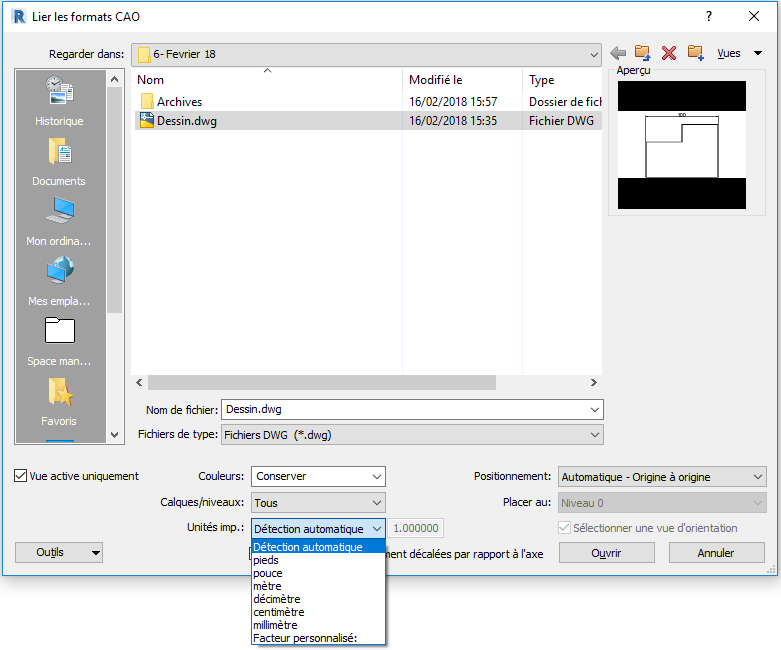
Task: Open Mon ordinateur shortcut in sidebar
Action: tap(59, 221)
